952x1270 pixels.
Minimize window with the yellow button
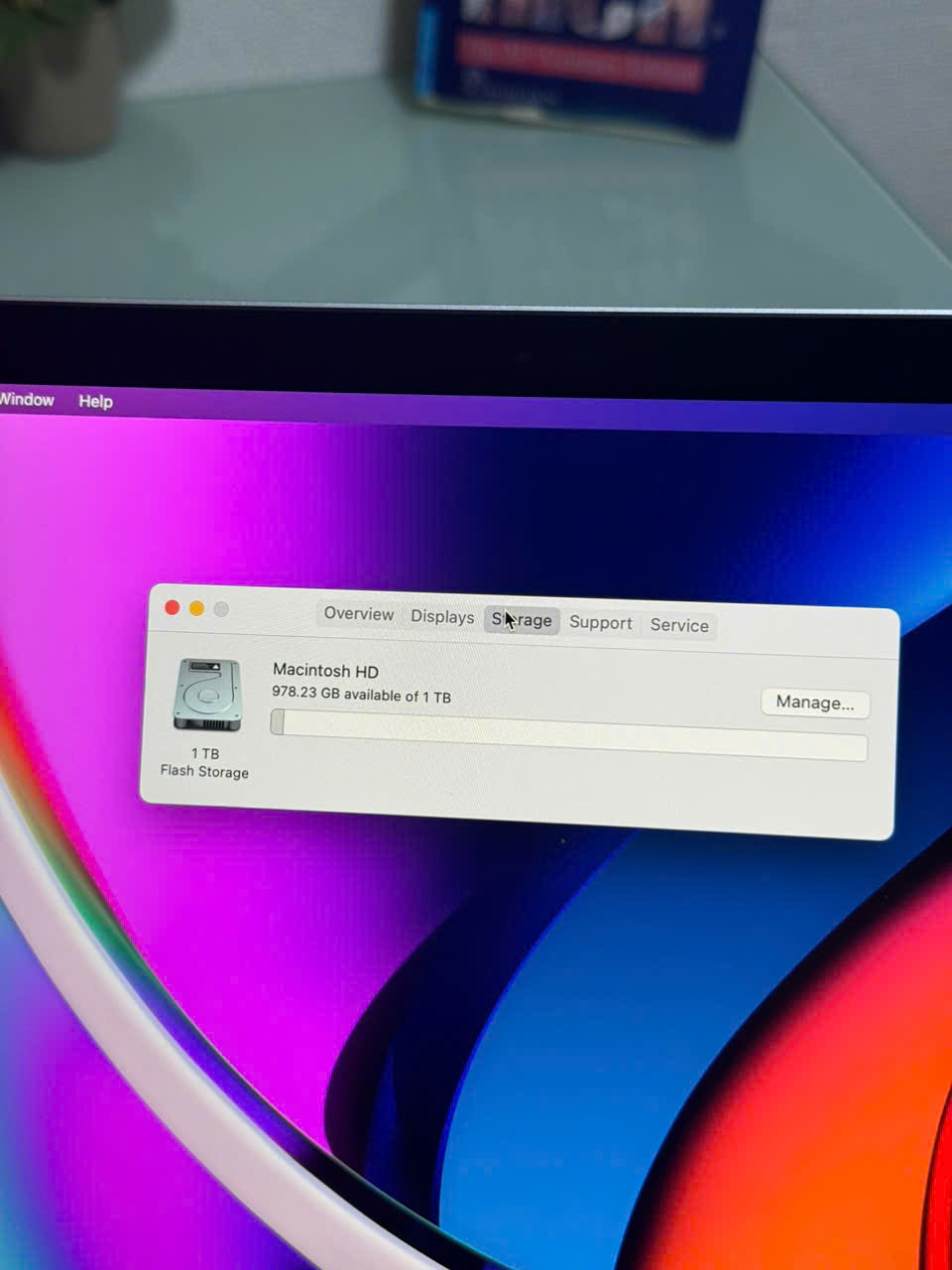point(196,608)
